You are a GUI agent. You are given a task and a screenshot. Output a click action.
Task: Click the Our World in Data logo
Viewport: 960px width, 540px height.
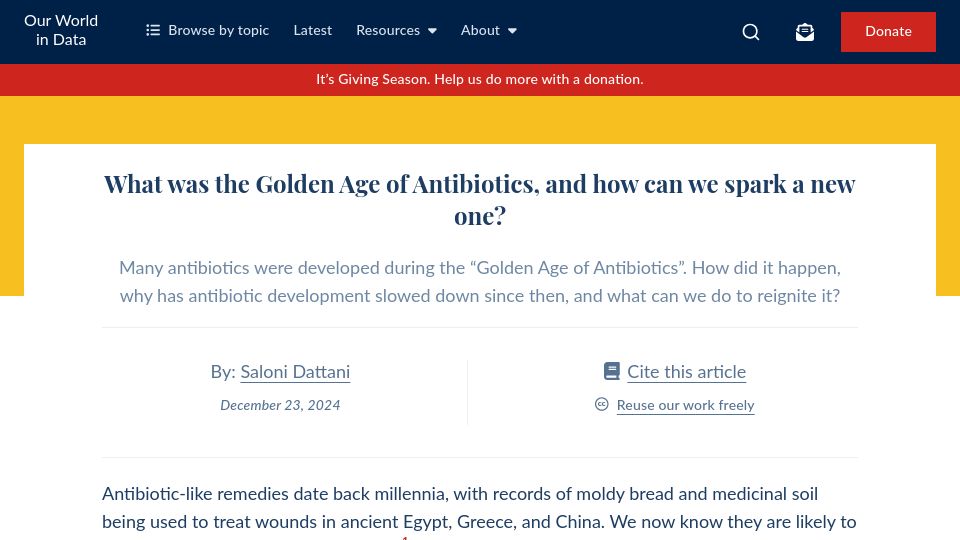point(61,30)
